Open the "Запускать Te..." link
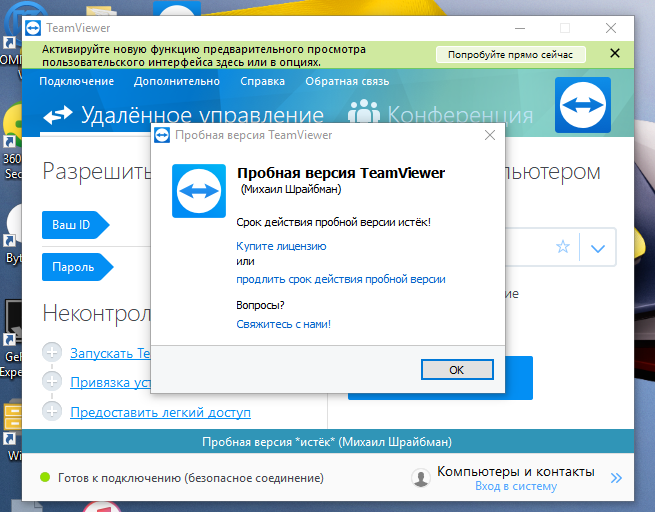655x512 pixels. [x=110, y=354]
